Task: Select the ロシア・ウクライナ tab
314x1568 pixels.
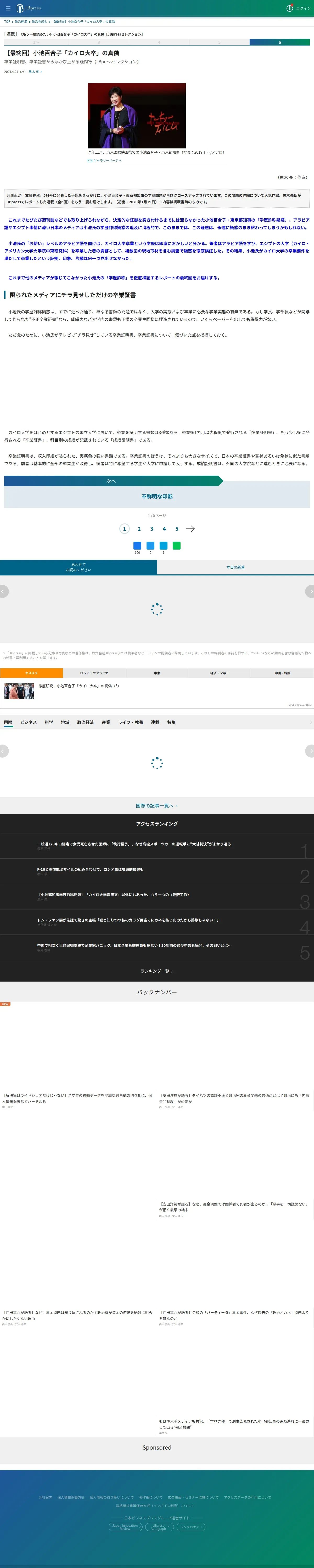Action: (94, 673)
